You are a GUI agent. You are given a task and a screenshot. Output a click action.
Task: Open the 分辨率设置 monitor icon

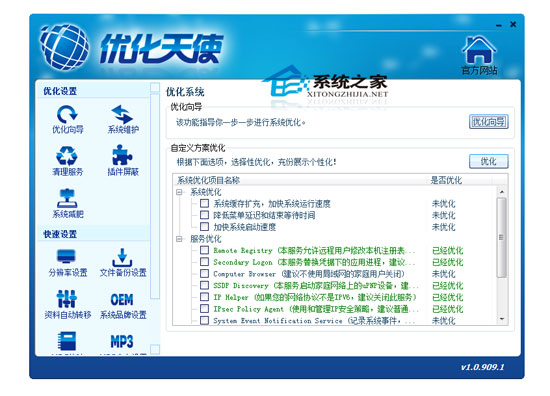point(67,262)
